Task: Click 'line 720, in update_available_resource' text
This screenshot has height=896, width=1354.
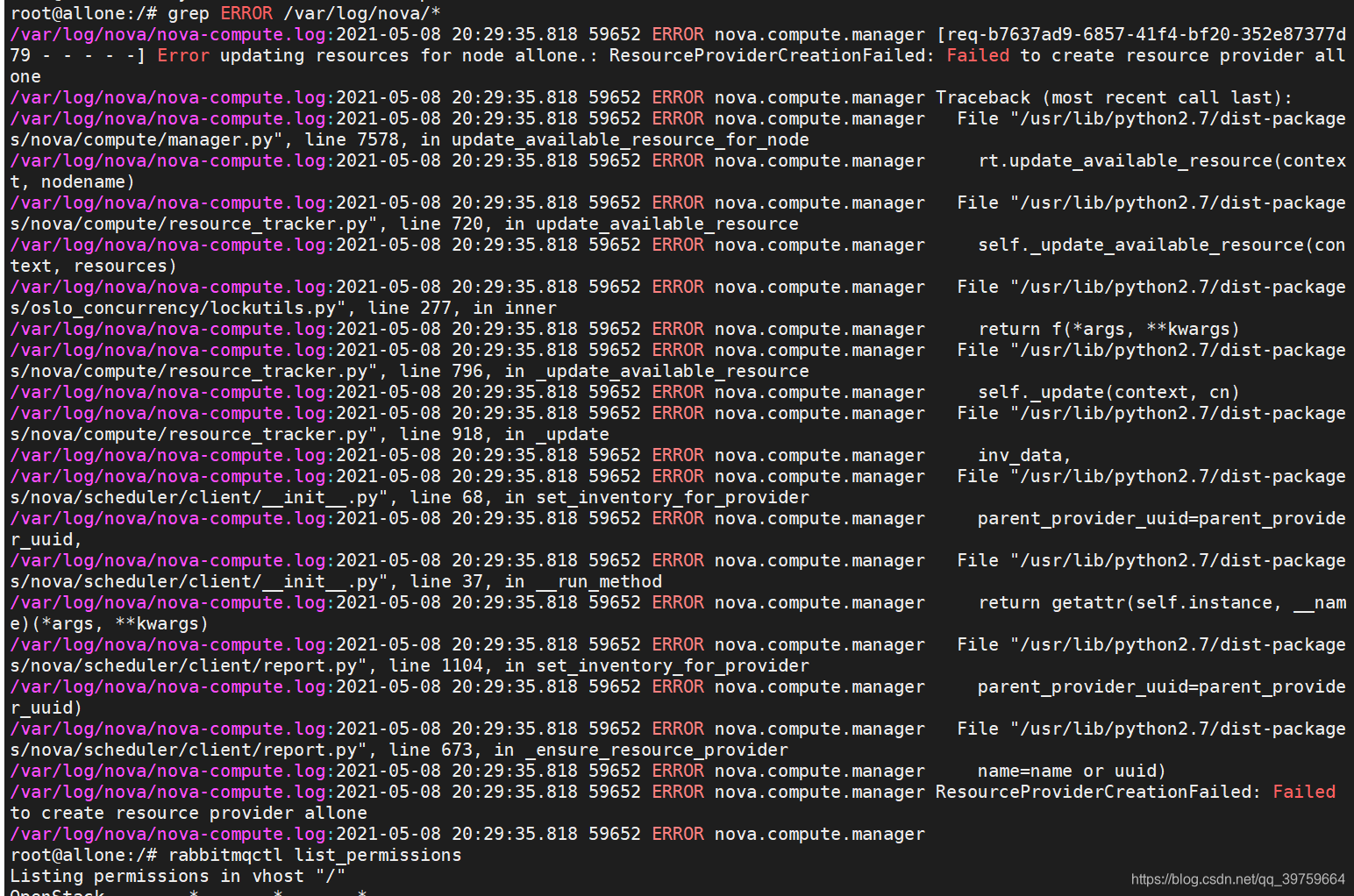Action: 599,224
